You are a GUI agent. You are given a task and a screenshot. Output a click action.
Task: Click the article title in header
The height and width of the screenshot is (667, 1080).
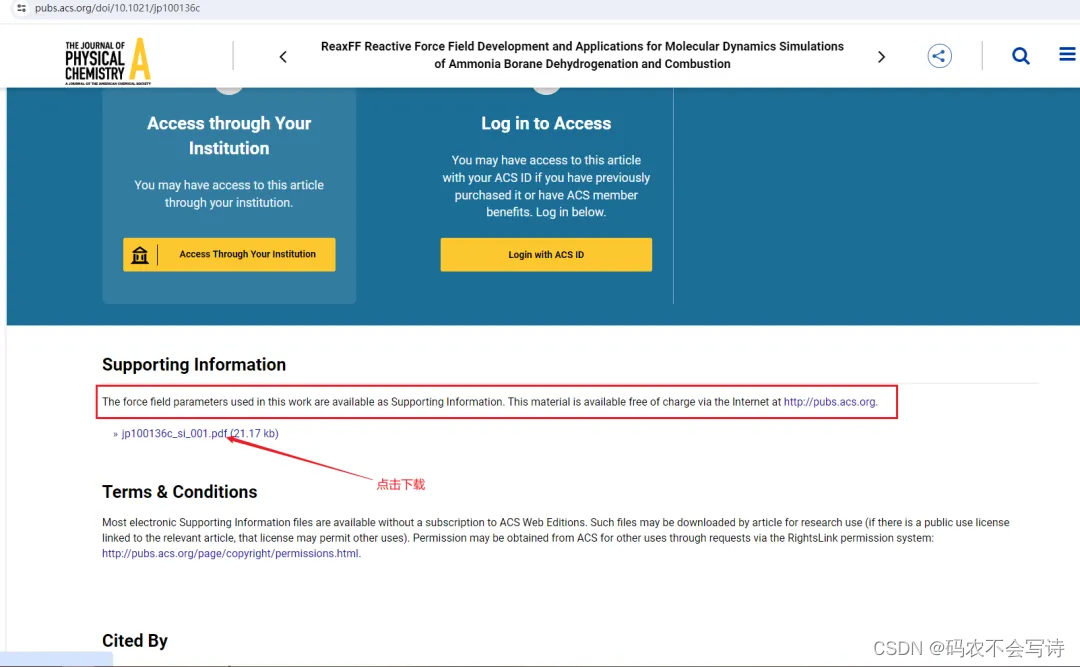[582, 55]
